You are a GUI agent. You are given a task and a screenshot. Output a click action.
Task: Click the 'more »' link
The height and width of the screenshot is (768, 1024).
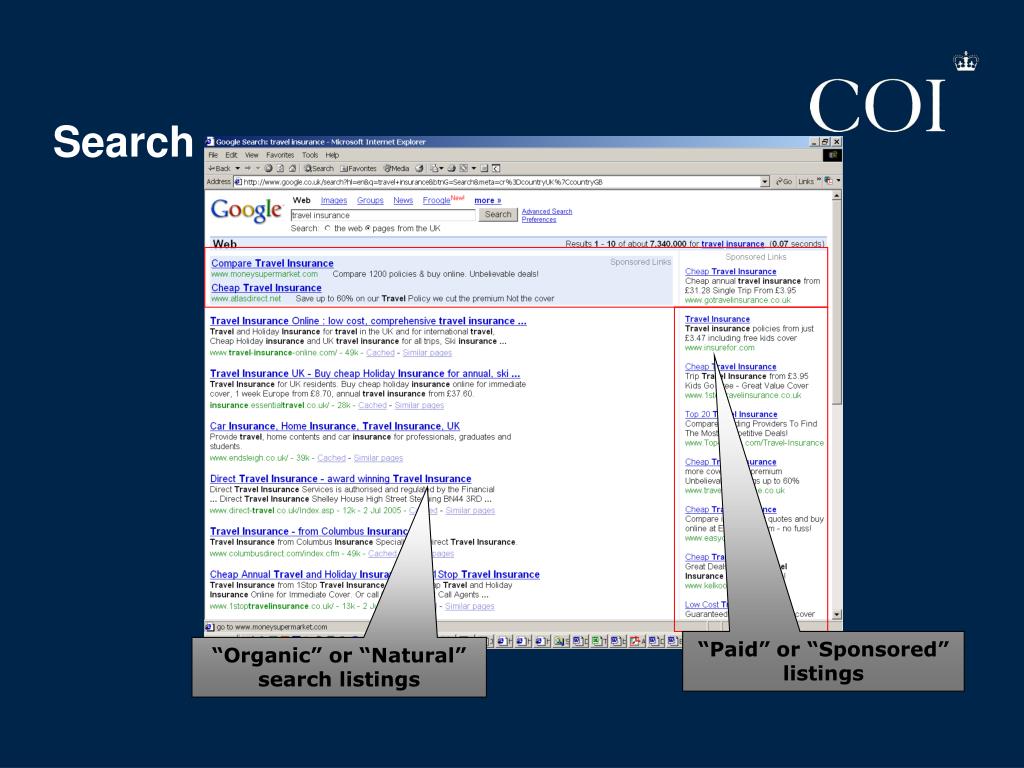tap(487, 200)
